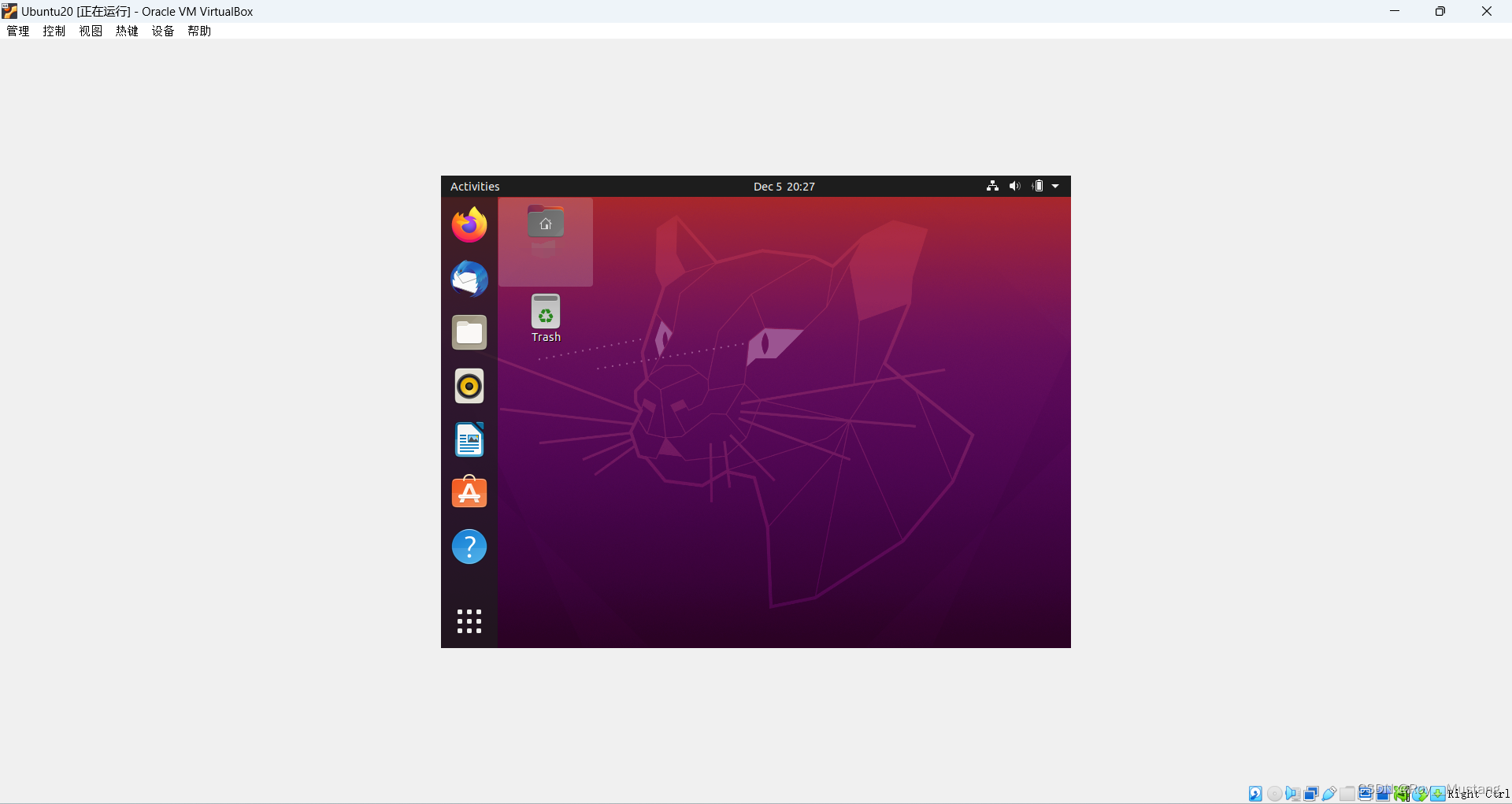Restore down the VirtualBox window
The width and height of the screenshot is (1512, 804).
[1440, 11]
